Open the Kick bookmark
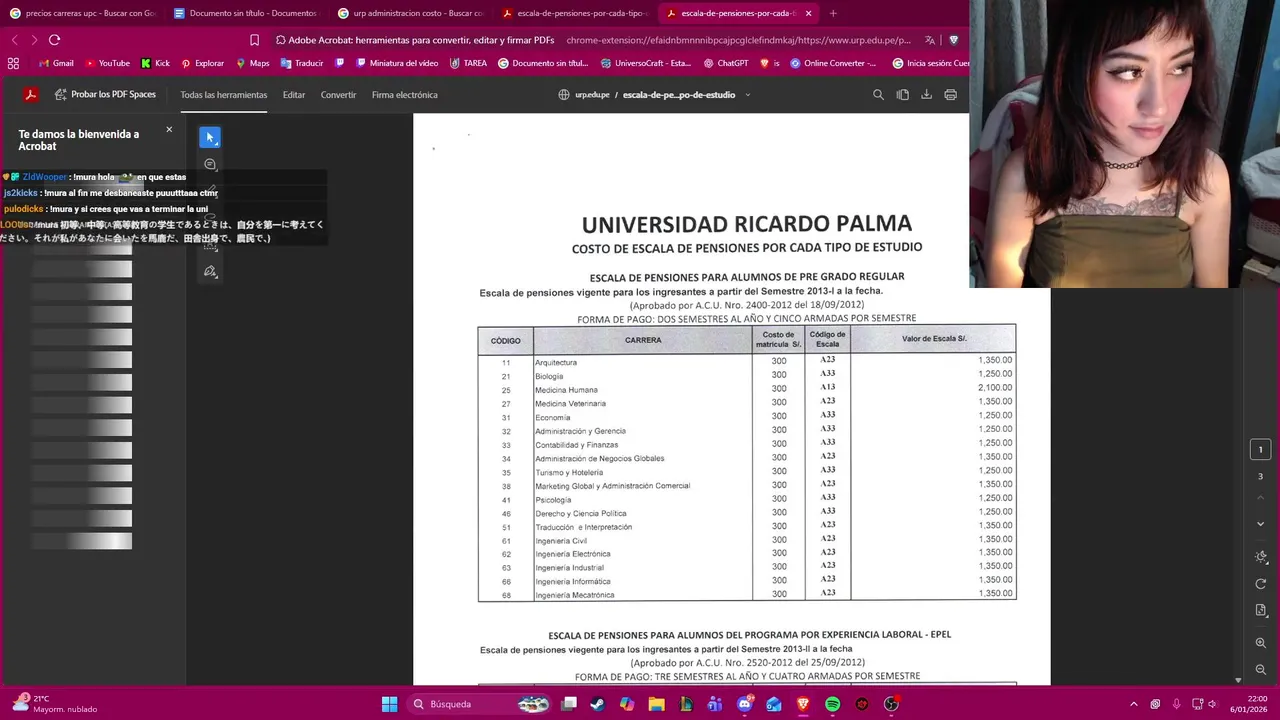The image size is (1280, 720). (x=155, y=63)
